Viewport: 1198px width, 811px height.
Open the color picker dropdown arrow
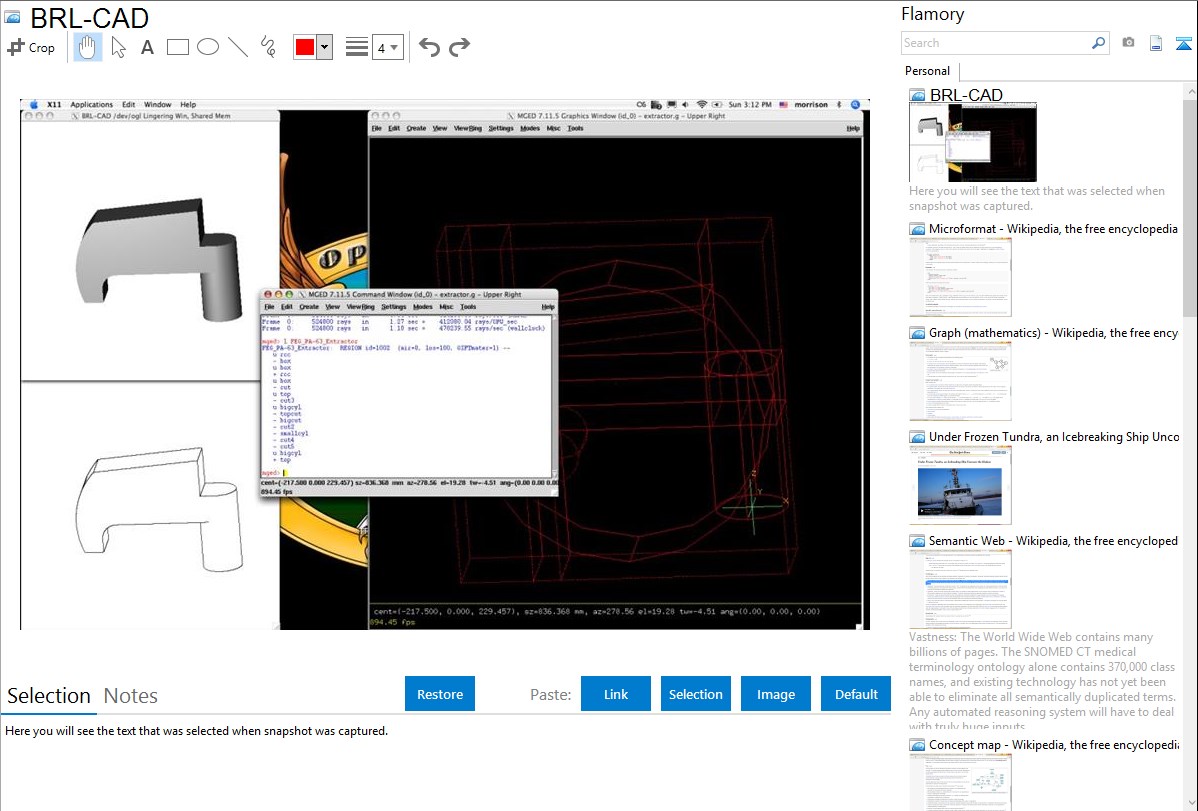(x=324, y=47)
